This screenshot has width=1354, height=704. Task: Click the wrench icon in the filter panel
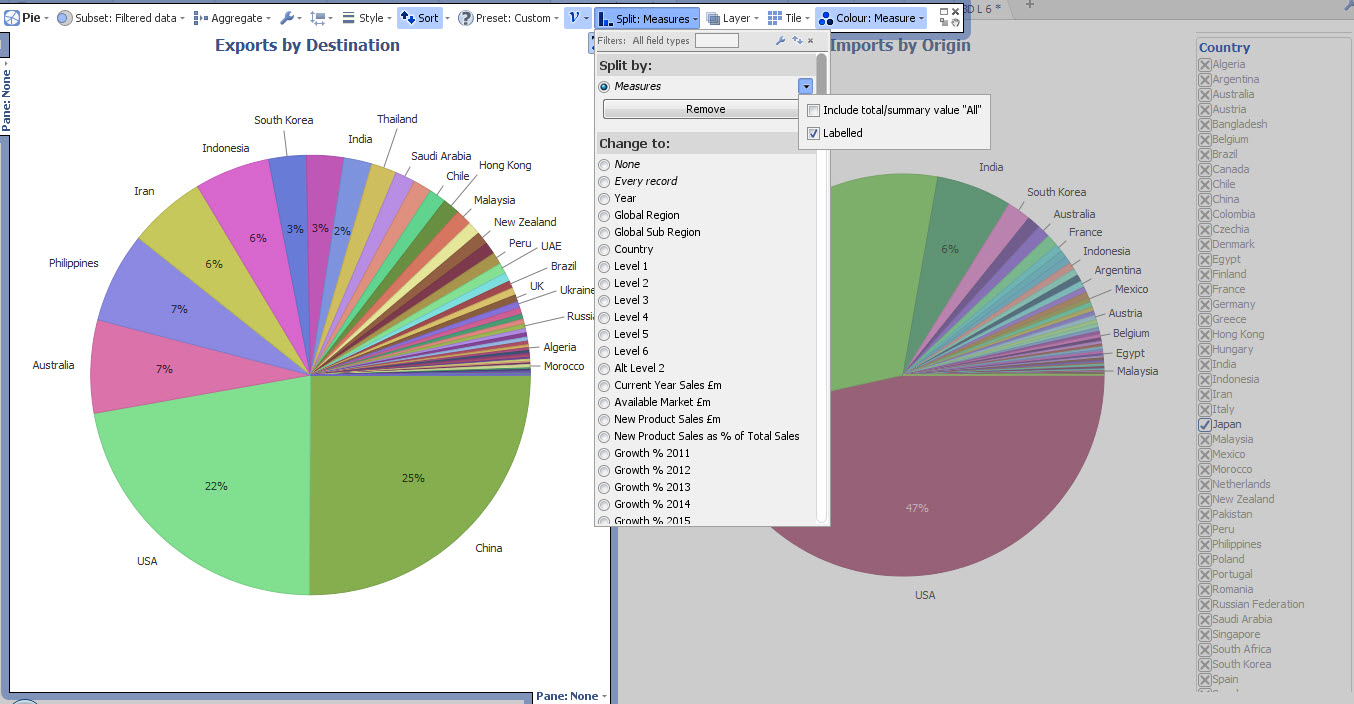pyautogui.click(x=781, y=41)
